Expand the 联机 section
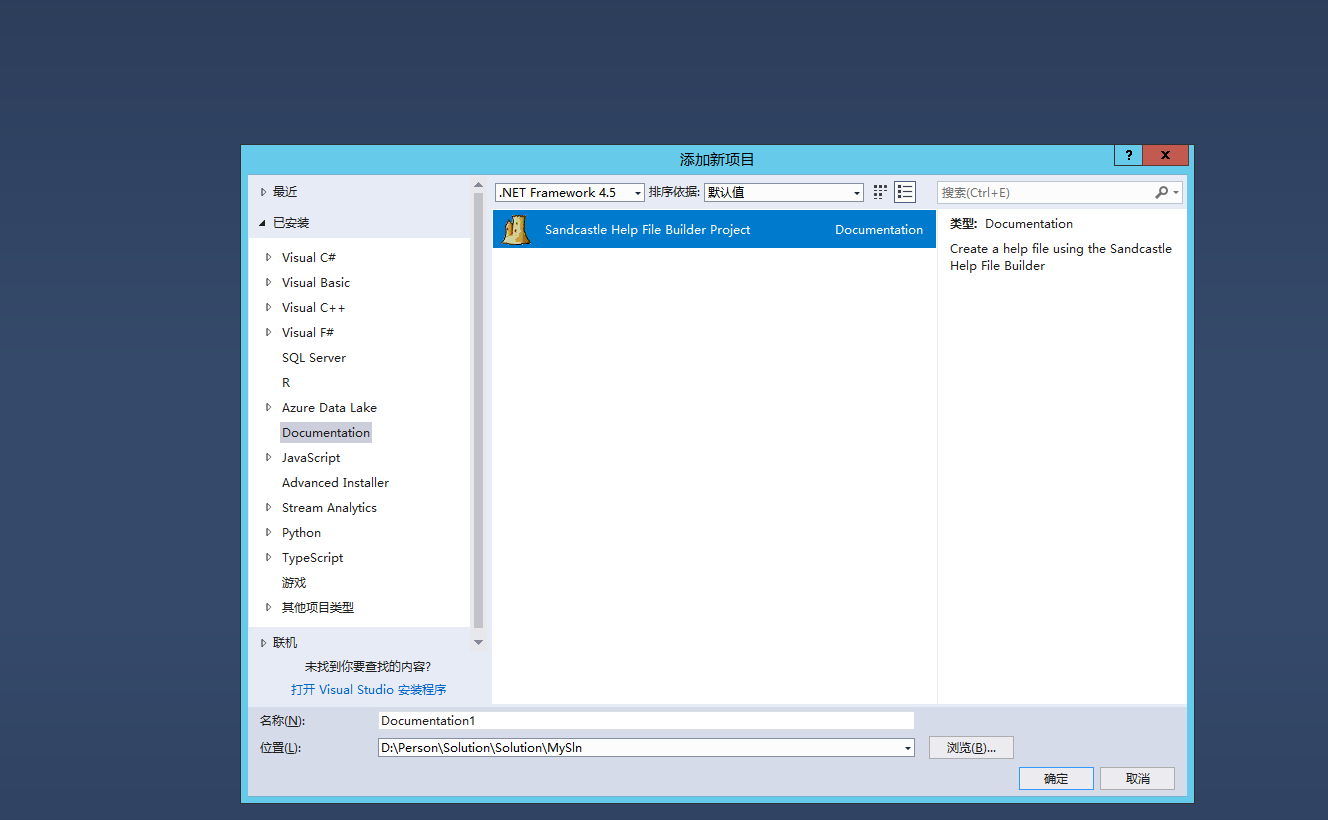This screenshot has width=1328, height=820. [x=263, y=643]
